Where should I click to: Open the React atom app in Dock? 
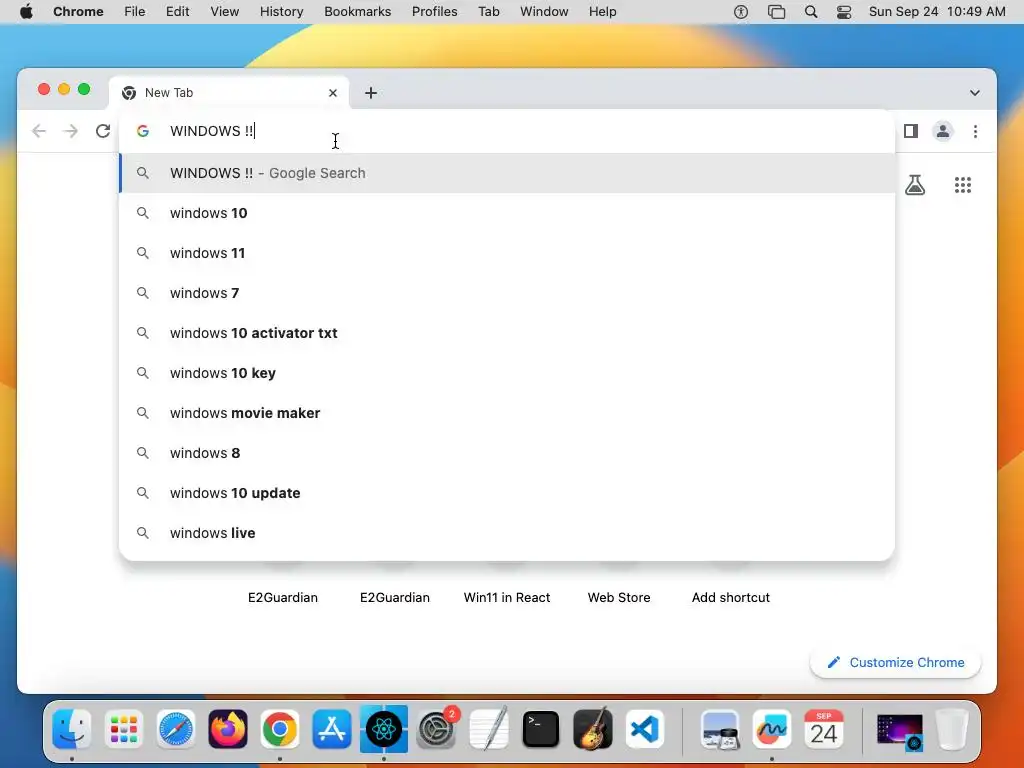click(x=384, y=729)
